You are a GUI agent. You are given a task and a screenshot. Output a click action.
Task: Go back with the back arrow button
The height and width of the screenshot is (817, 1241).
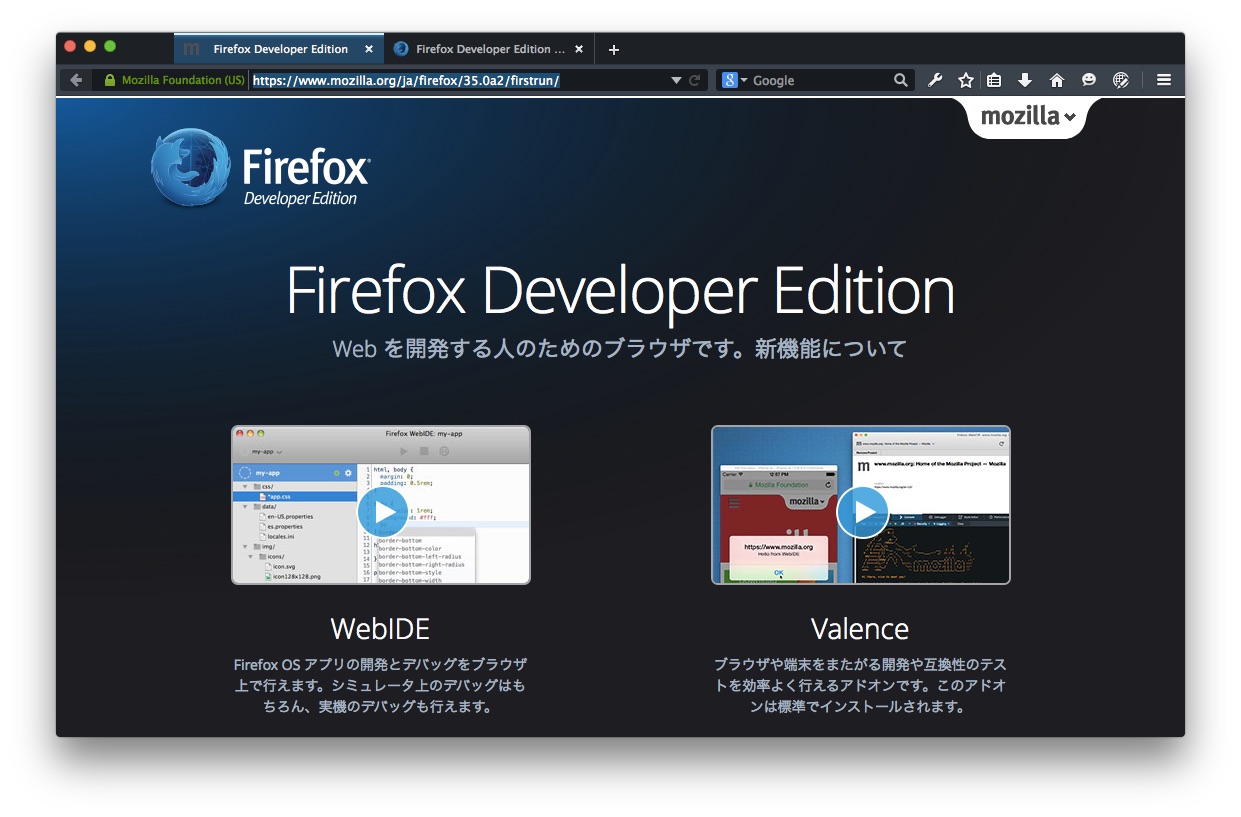tap(76, 80)
